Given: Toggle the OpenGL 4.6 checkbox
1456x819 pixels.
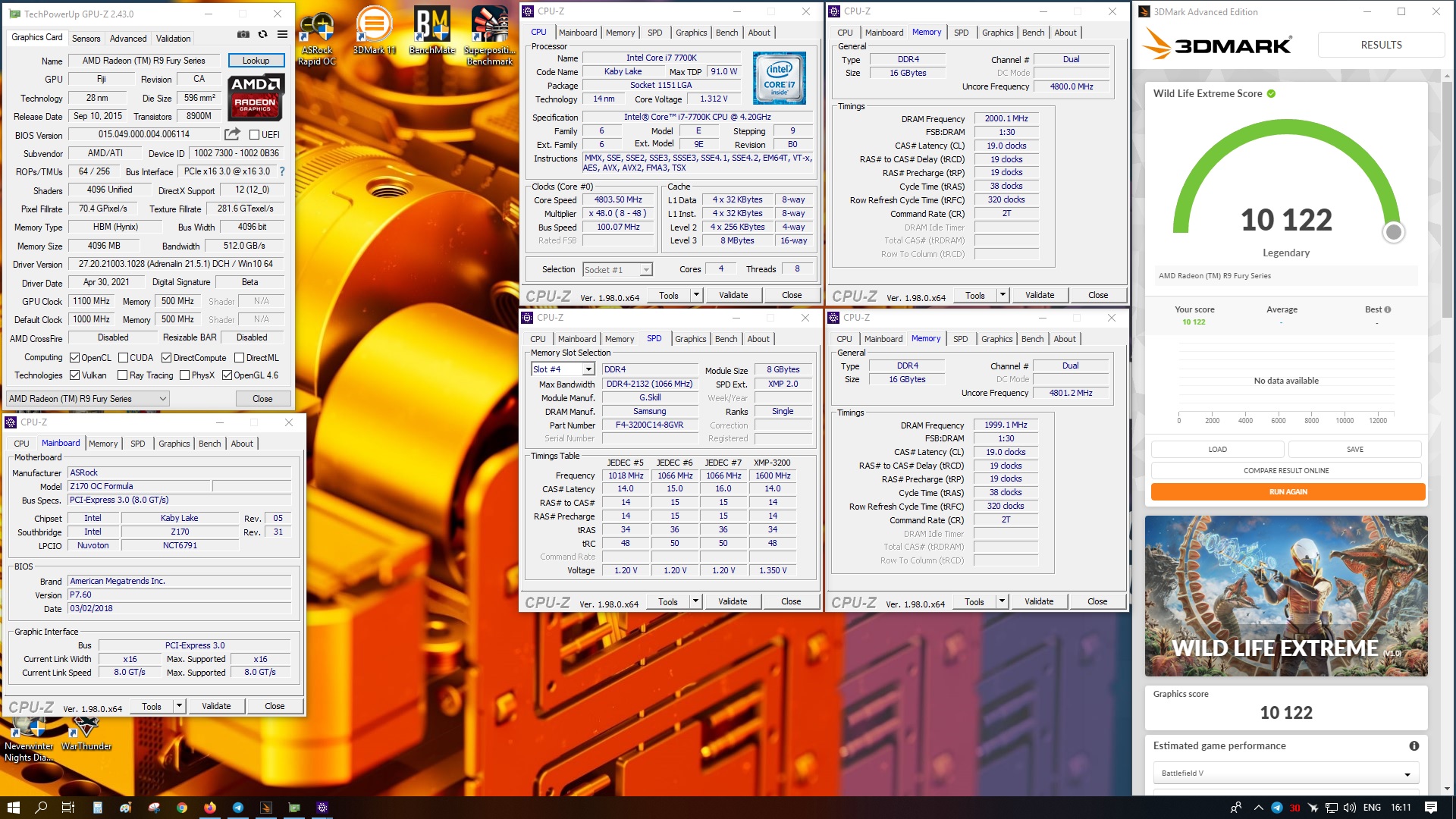Looking at the screenshot, I should tap(227, 375).
